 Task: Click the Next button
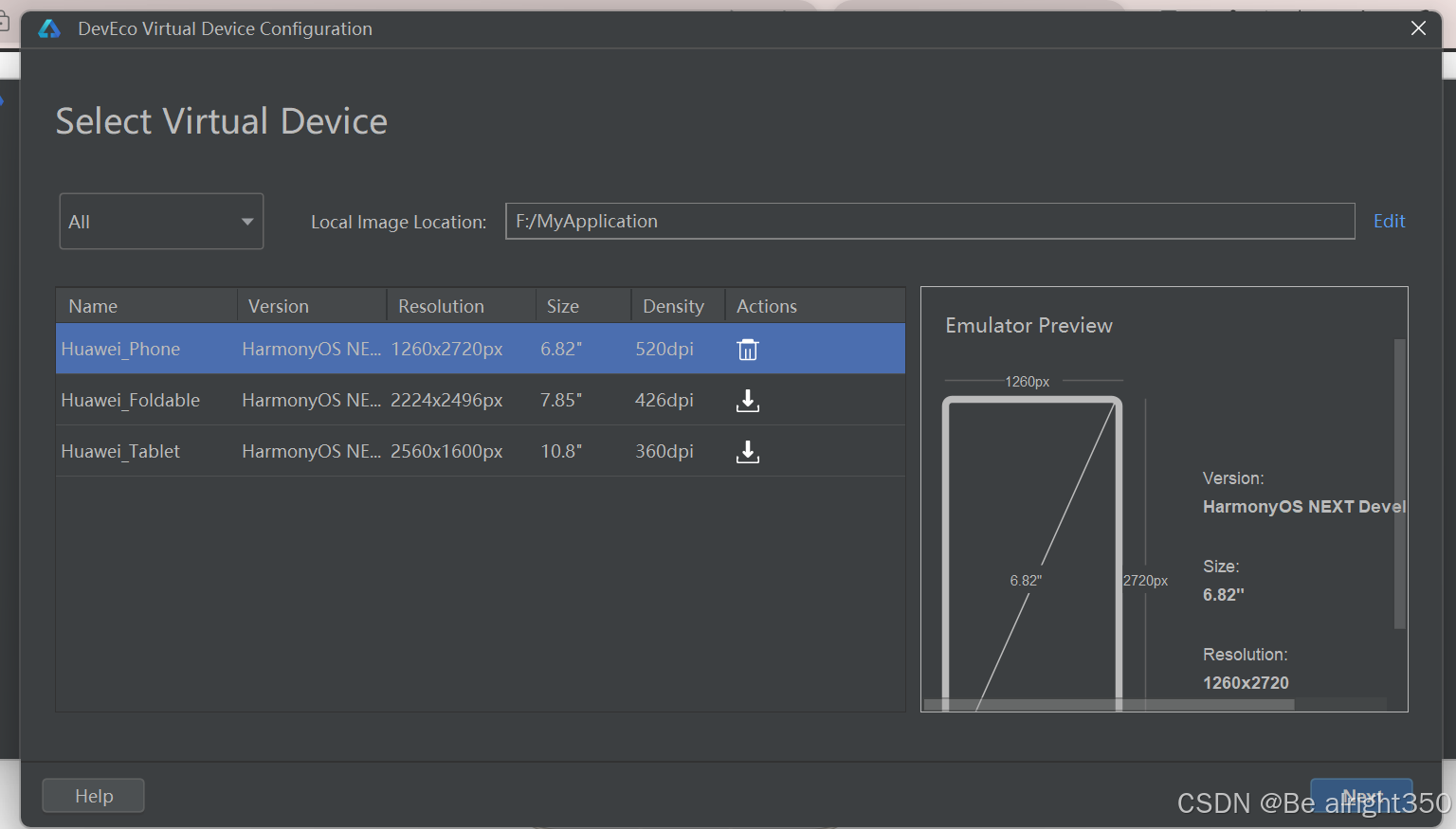pos(1361,797)
